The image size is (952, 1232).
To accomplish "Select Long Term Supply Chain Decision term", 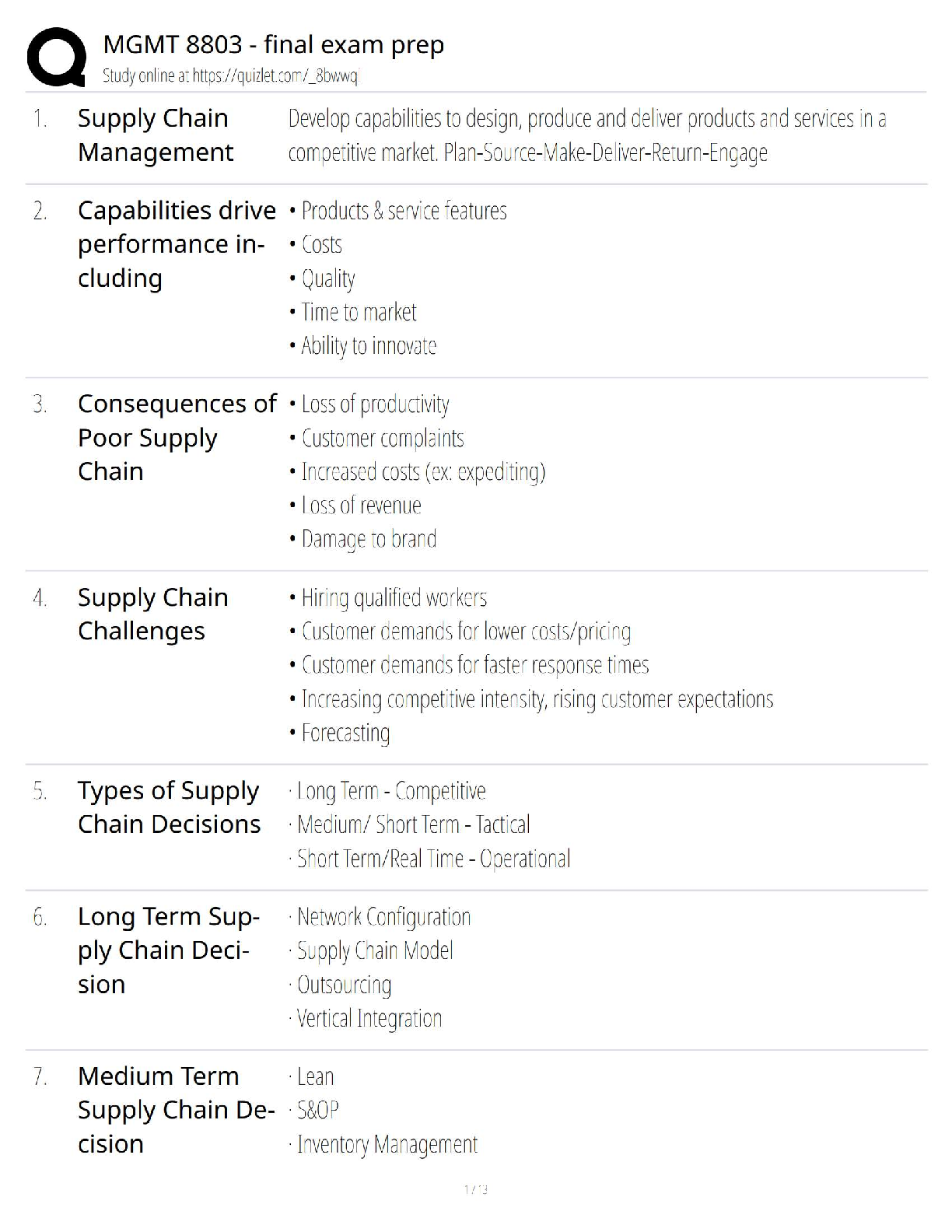I will click(167, 950).
